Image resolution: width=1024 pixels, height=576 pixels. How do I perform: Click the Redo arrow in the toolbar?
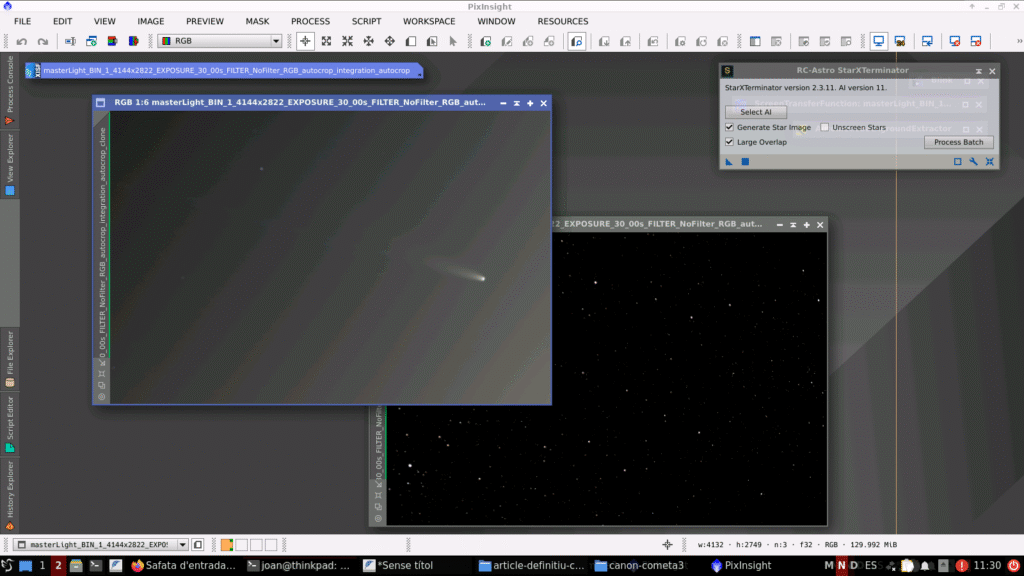(x=43, y=41)
